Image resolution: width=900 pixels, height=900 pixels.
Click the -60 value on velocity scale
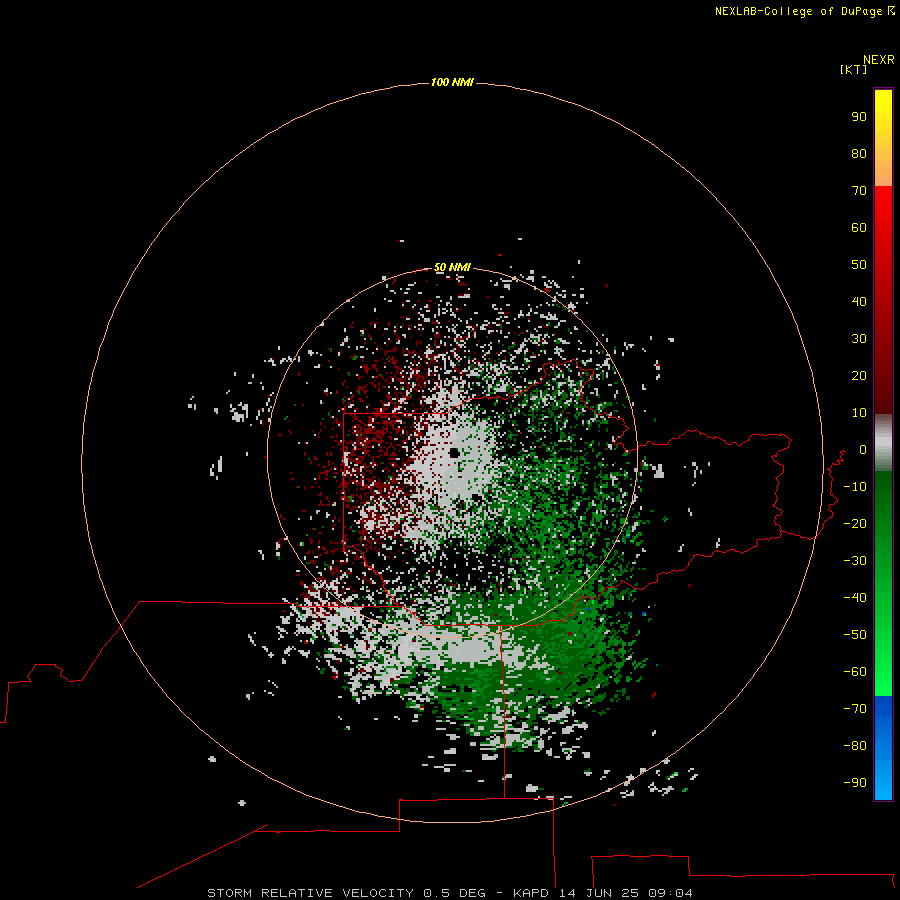[855, 672]
